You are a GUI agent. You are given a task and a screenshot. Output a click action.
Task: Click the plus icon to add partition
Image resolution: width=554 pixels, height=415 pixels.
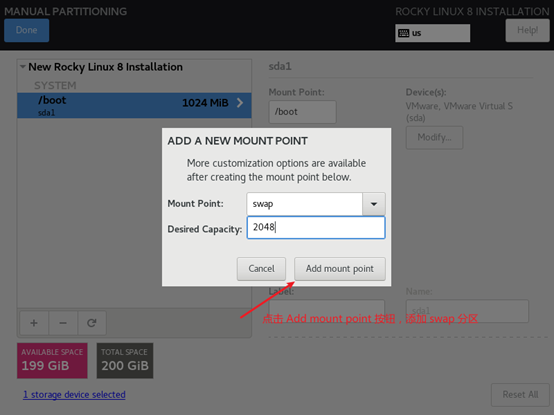[x=34, y=323]
